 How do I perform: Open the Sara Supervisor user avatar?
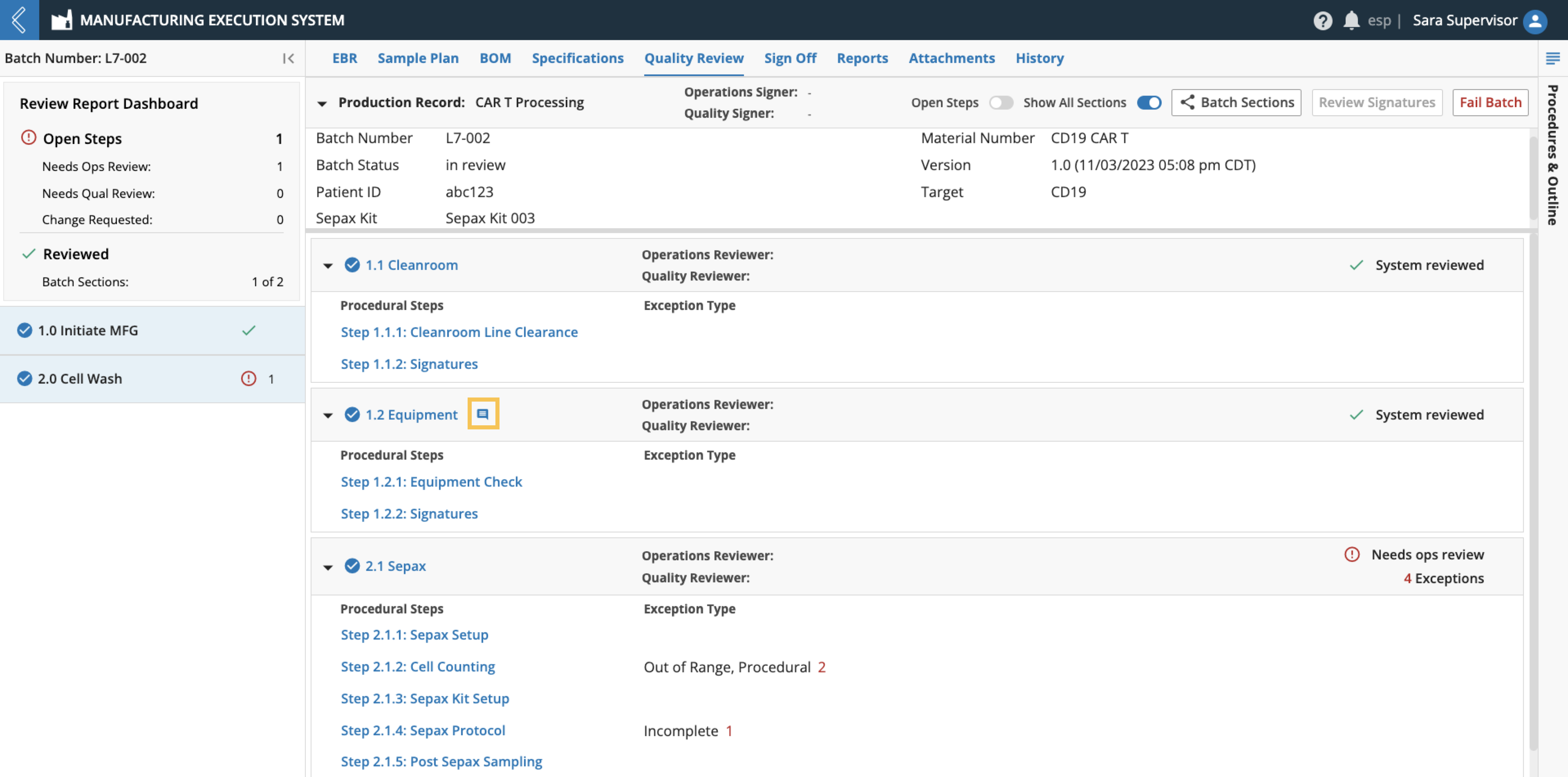coord(1535,21)
